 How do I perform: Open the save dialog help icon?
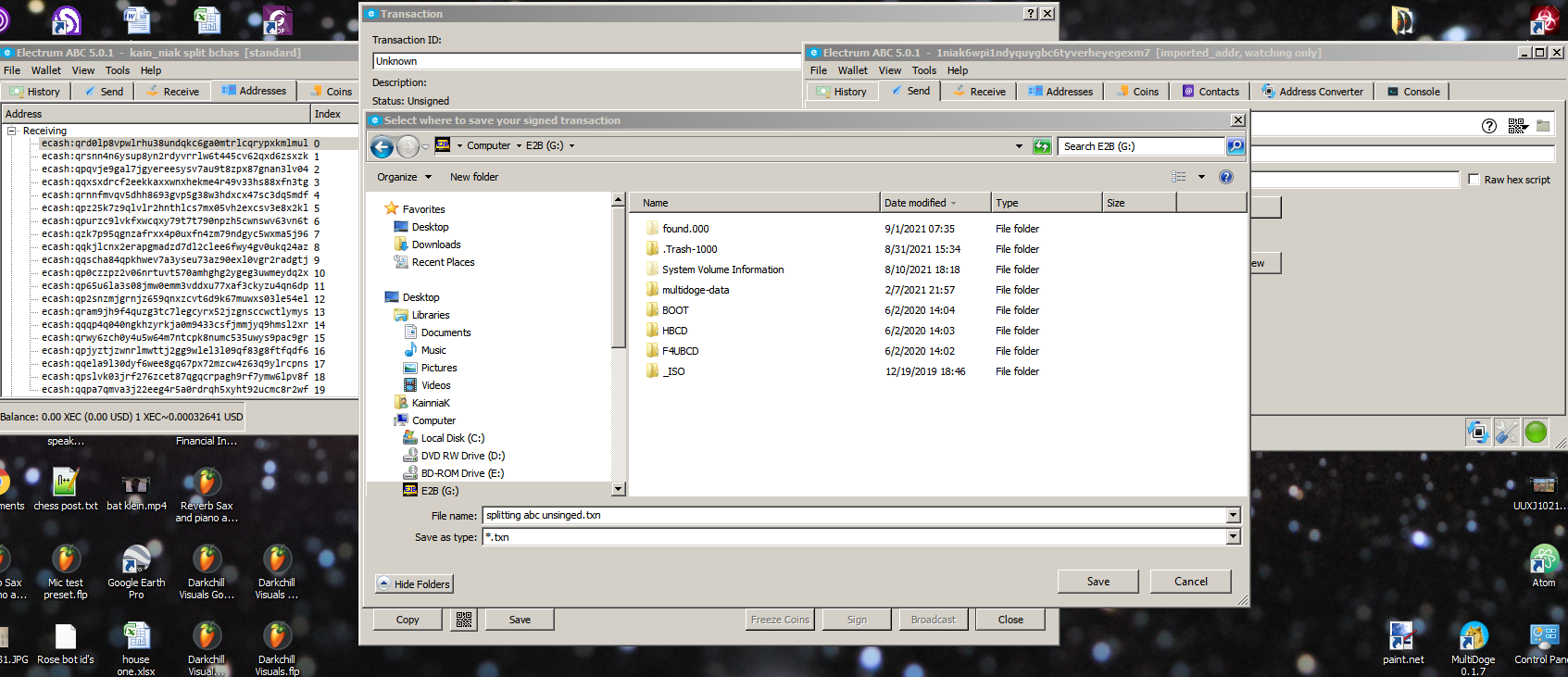pos(1226,177)
